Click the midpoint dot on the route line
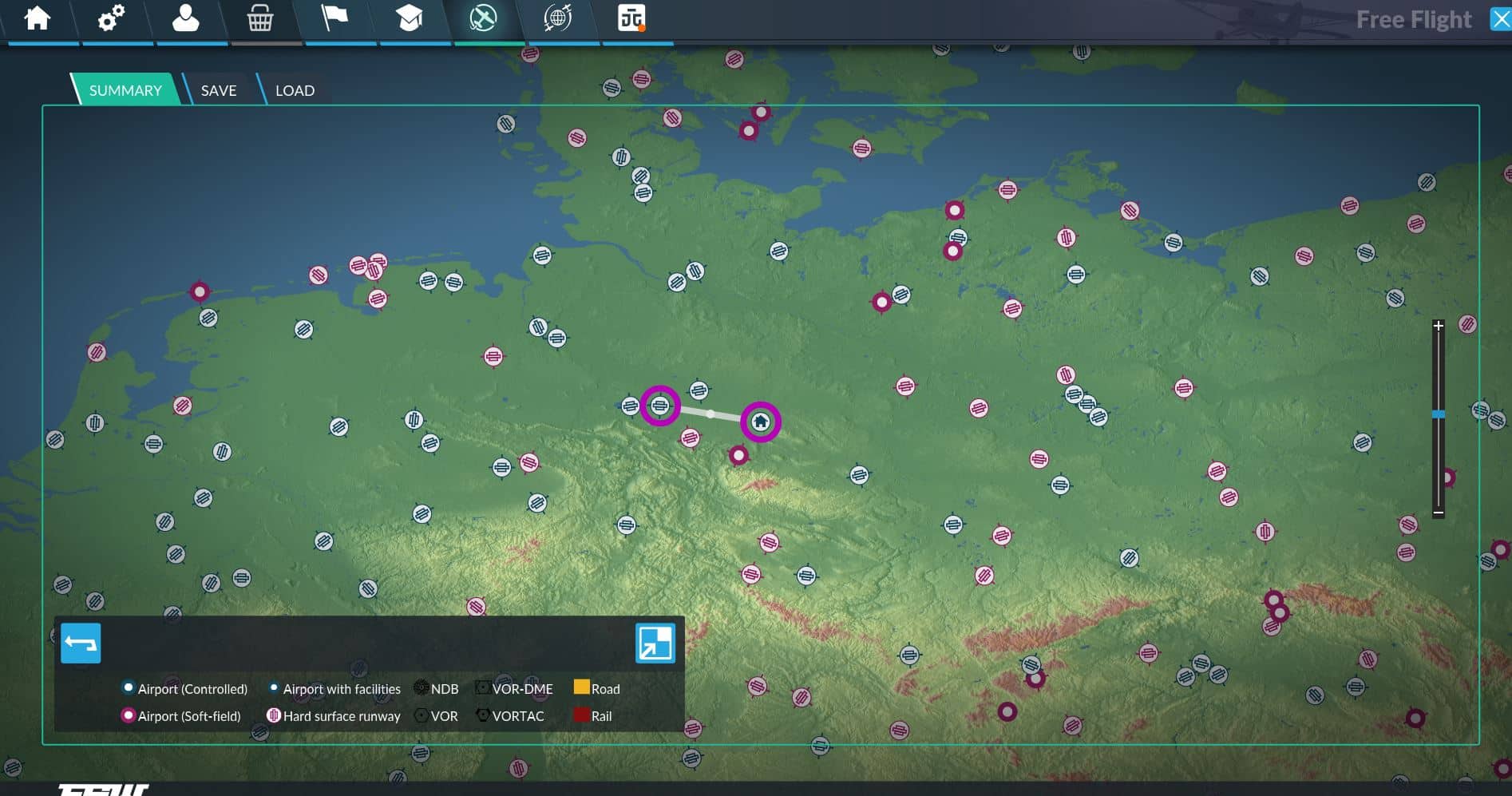The image size is (1512, 796). (x=710, y=414)
